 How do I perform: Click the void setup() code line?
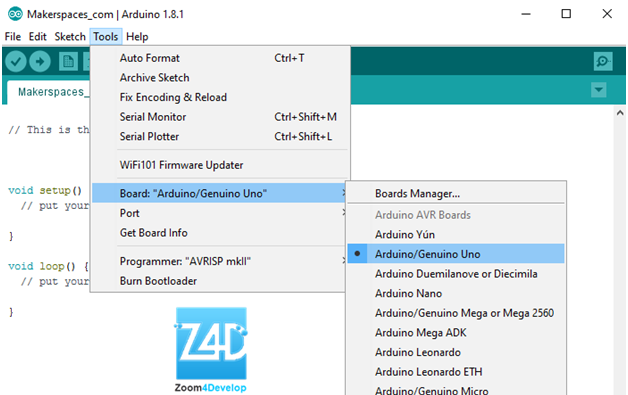click(45, 190)
